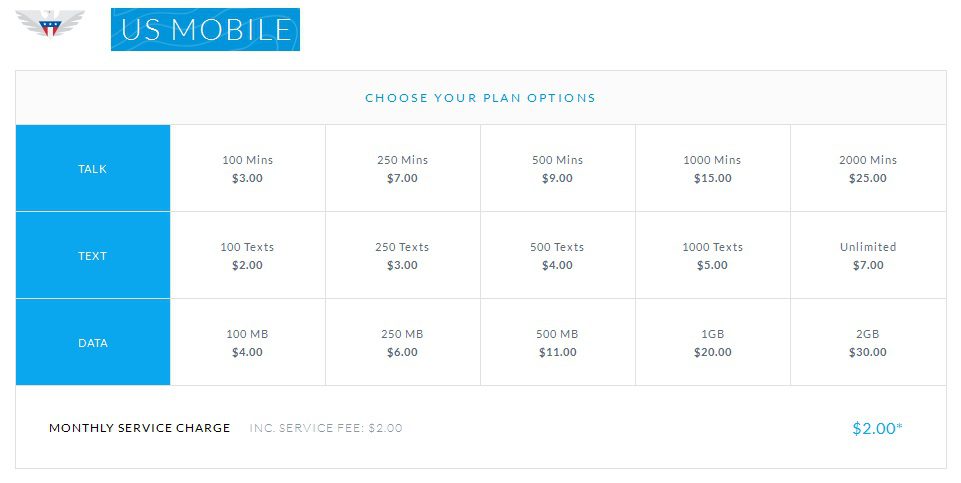The width and height of the screenshot is (961, 483).
Task: Select 1000 Mins for $15.00
Action: [x=713, y=169]
